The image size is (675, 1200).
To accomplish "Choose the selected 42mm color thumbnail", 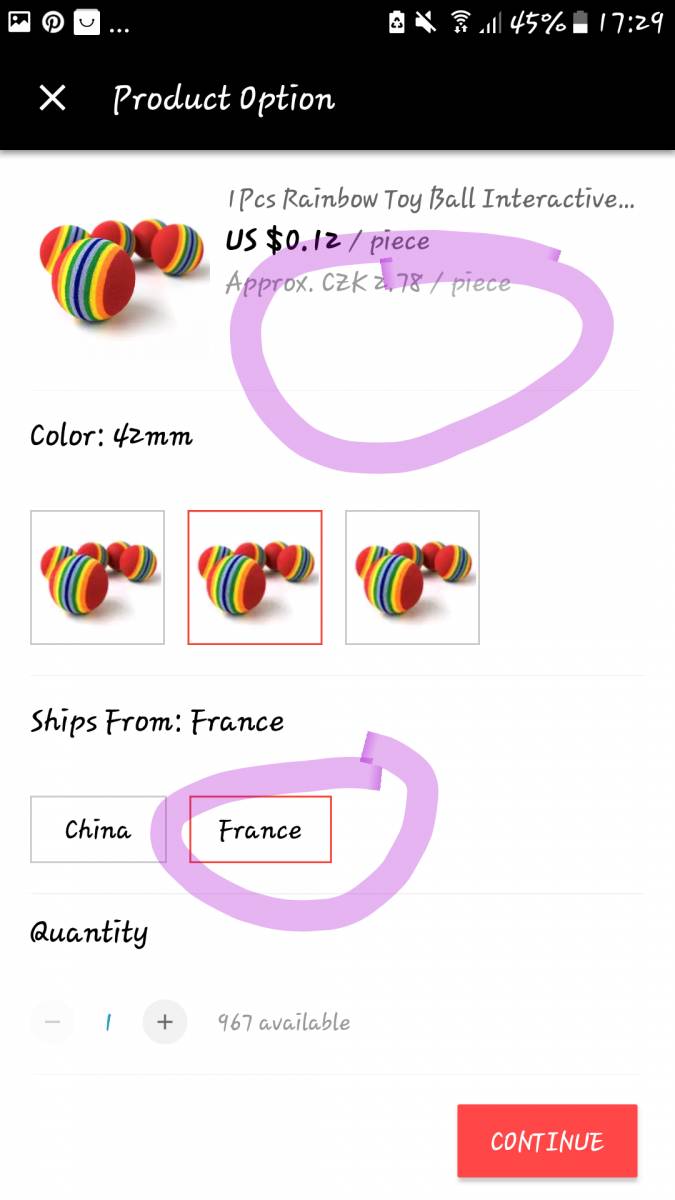I will 255,577.
